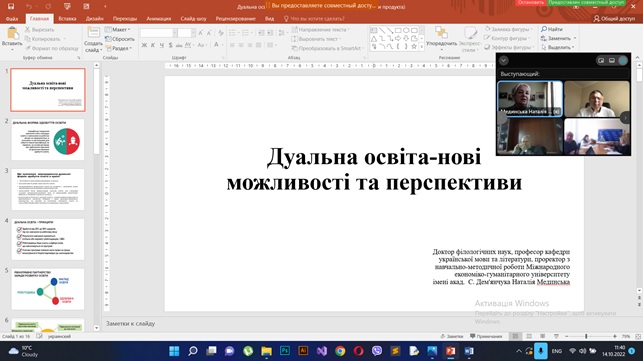Select Format Painter (Формат по образцу)
The height and width of the screenshot is (361, 643).
(x=52, y=48)
